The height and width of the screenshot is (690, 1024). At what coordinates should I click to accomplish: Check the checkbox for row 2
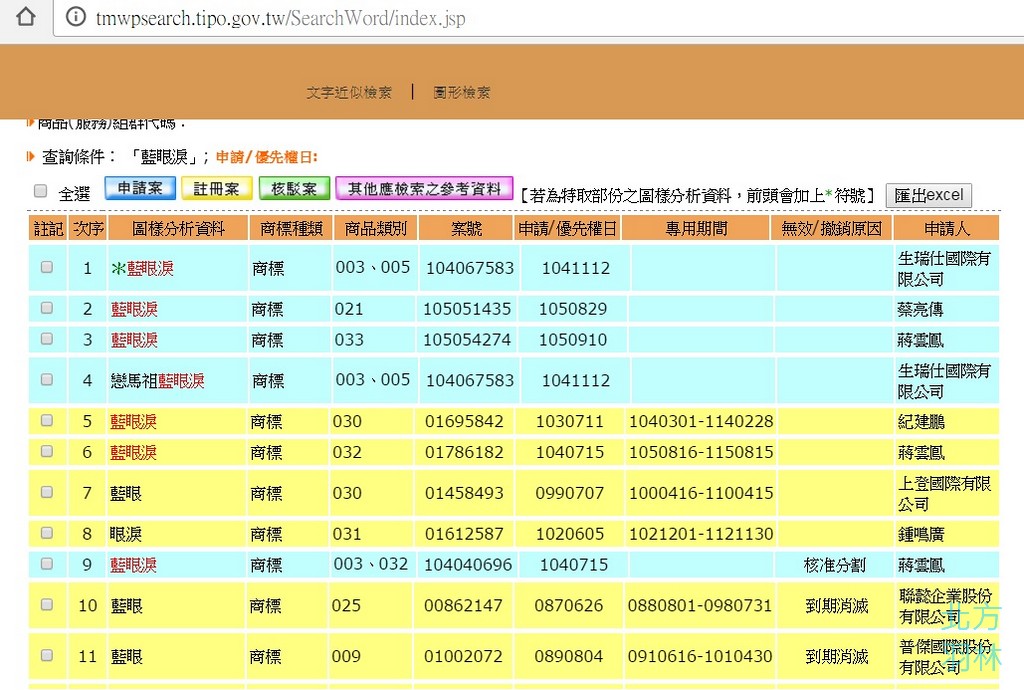pyautogui.click(x=47, y=307)
